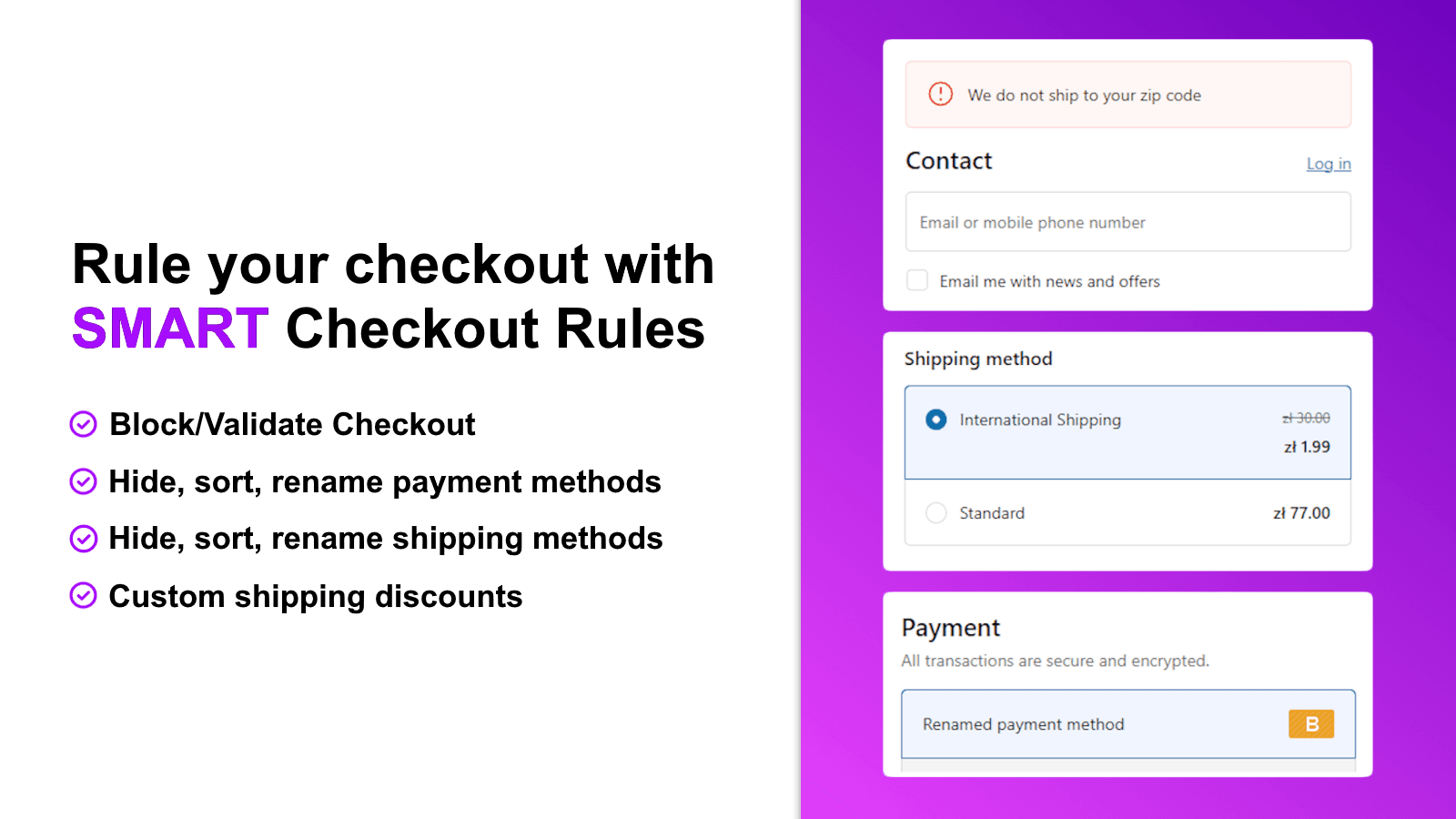Image resolution: width=1456 pixels, height=819 pixels.
Task: Expand the Shipping method section
Action: coord(978,359)
